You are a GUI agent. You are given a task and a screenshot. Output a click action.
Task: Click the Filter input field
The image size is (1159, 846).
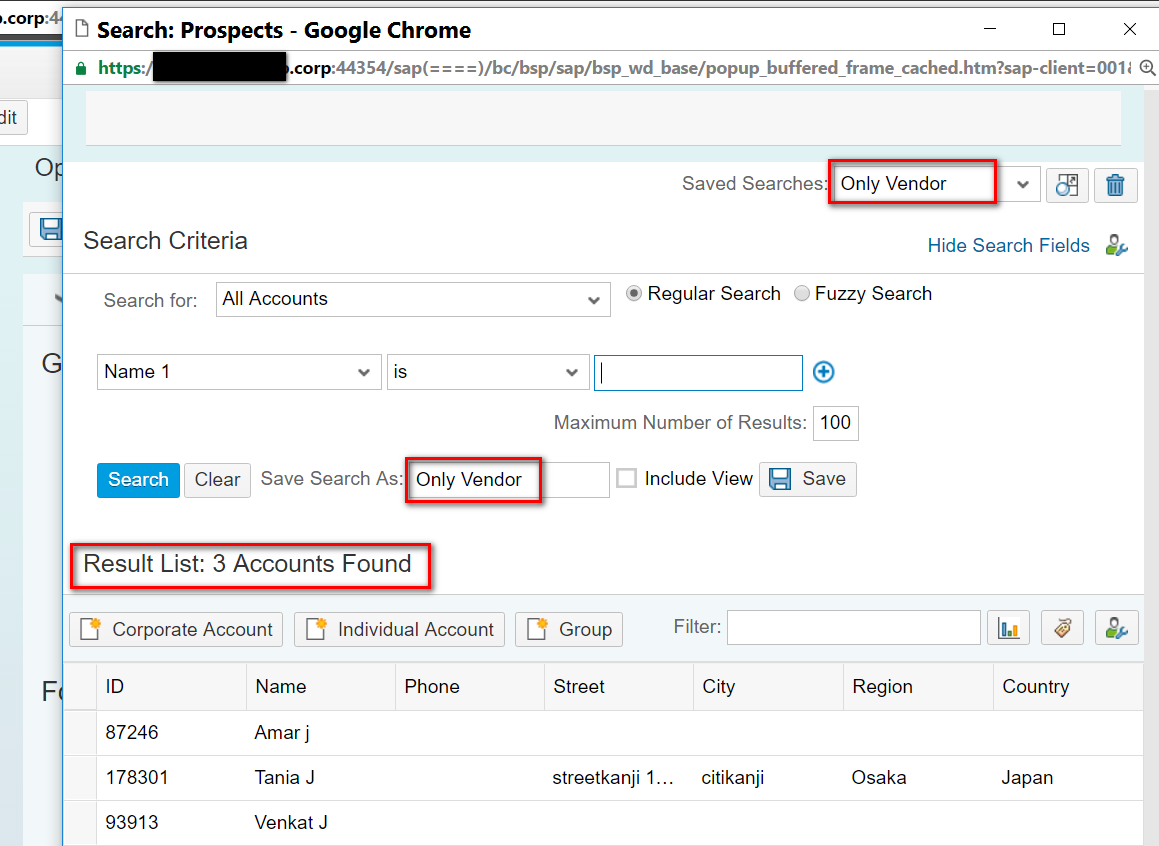coord(854,627)
